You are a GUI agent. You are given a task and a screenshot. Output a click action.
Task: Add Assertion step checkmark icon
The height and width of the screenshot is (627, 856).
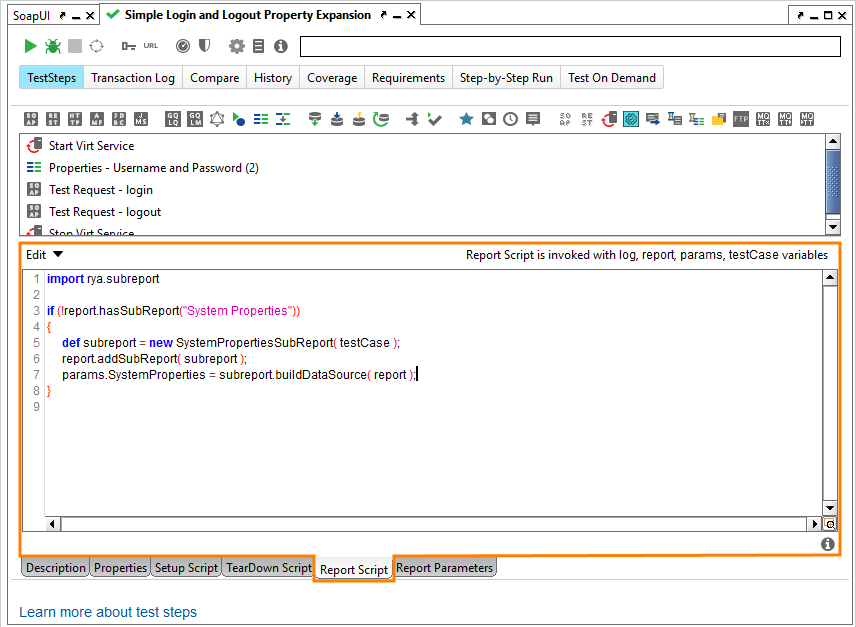[435, 119]
